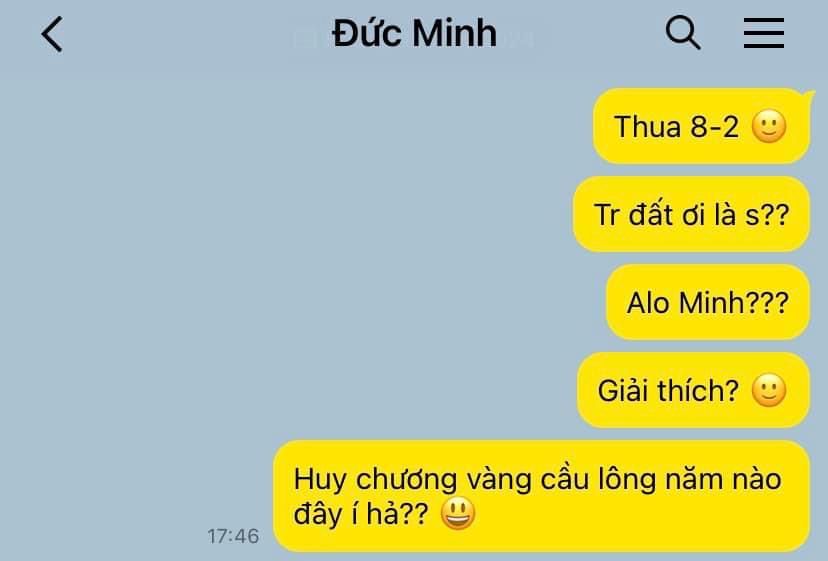Select the "Tr đất ơi là s??" message

691,214
